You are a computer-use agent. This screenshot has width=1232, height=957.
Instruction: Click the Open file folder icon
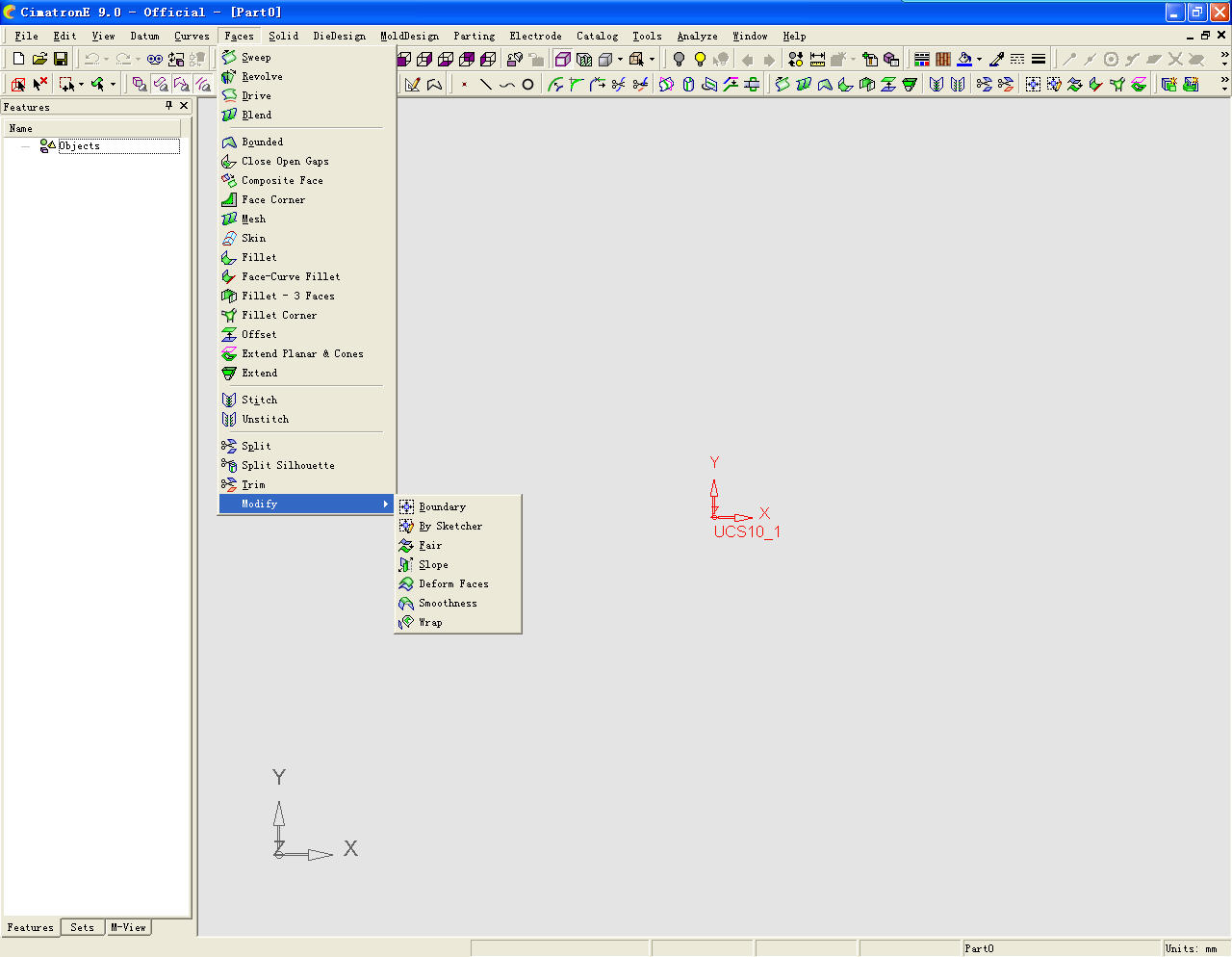(39, 59)
